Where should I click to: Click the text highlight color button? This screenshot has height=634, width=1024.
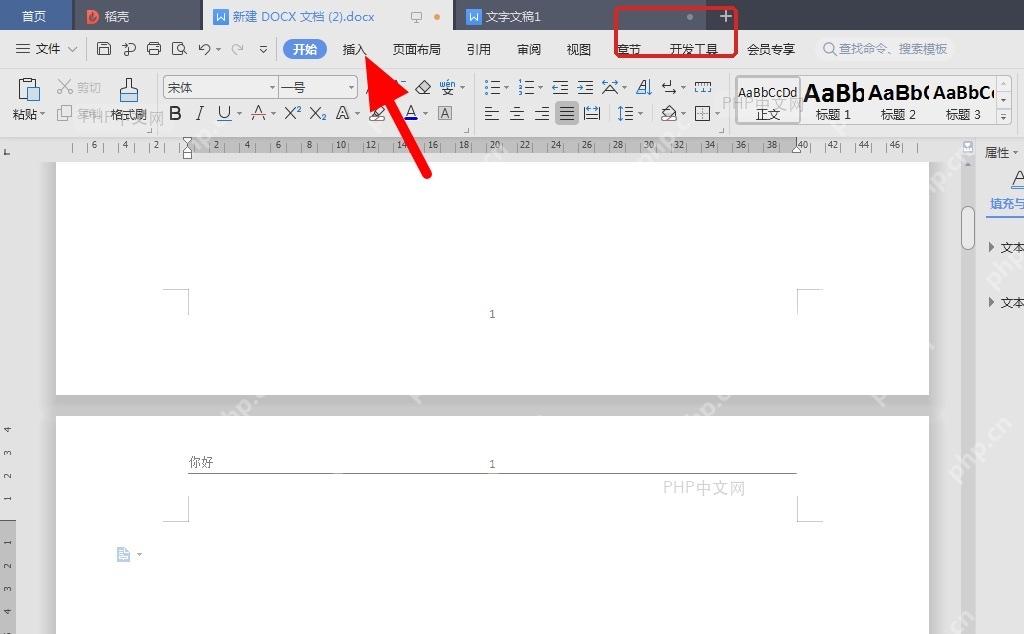377,114
